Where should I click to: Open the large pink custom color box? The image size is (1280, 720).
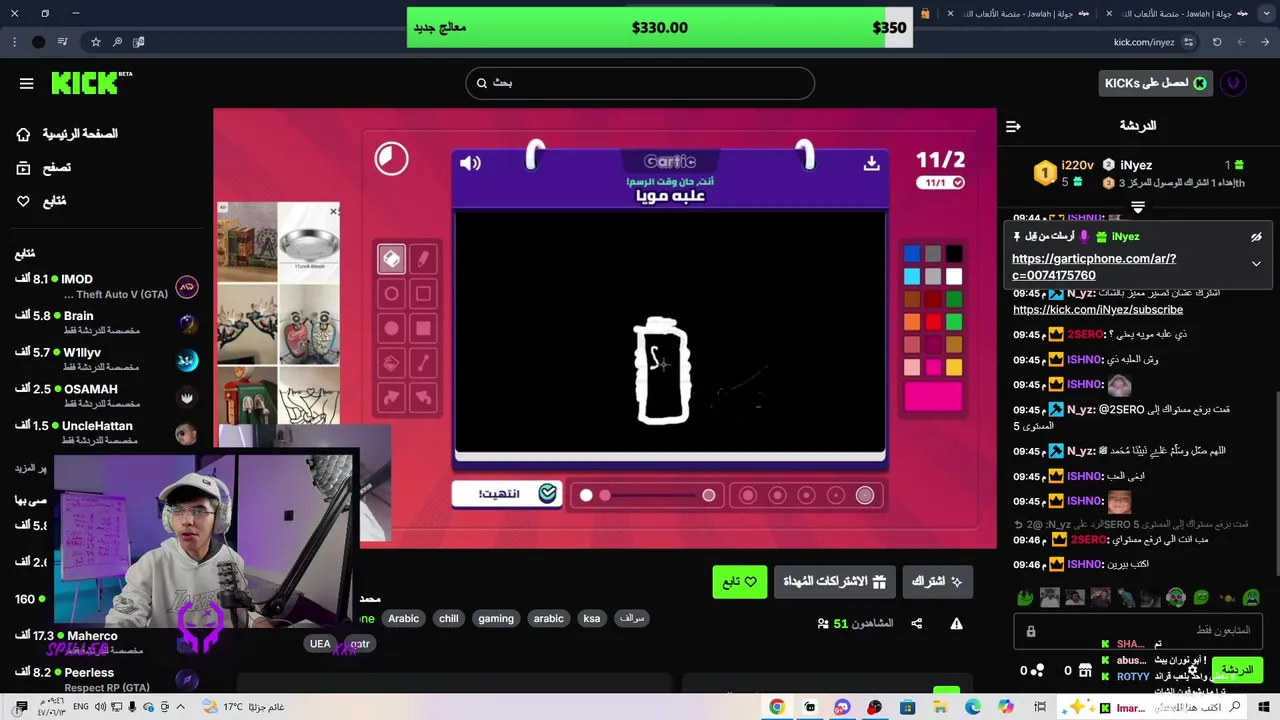coord(933,397)
